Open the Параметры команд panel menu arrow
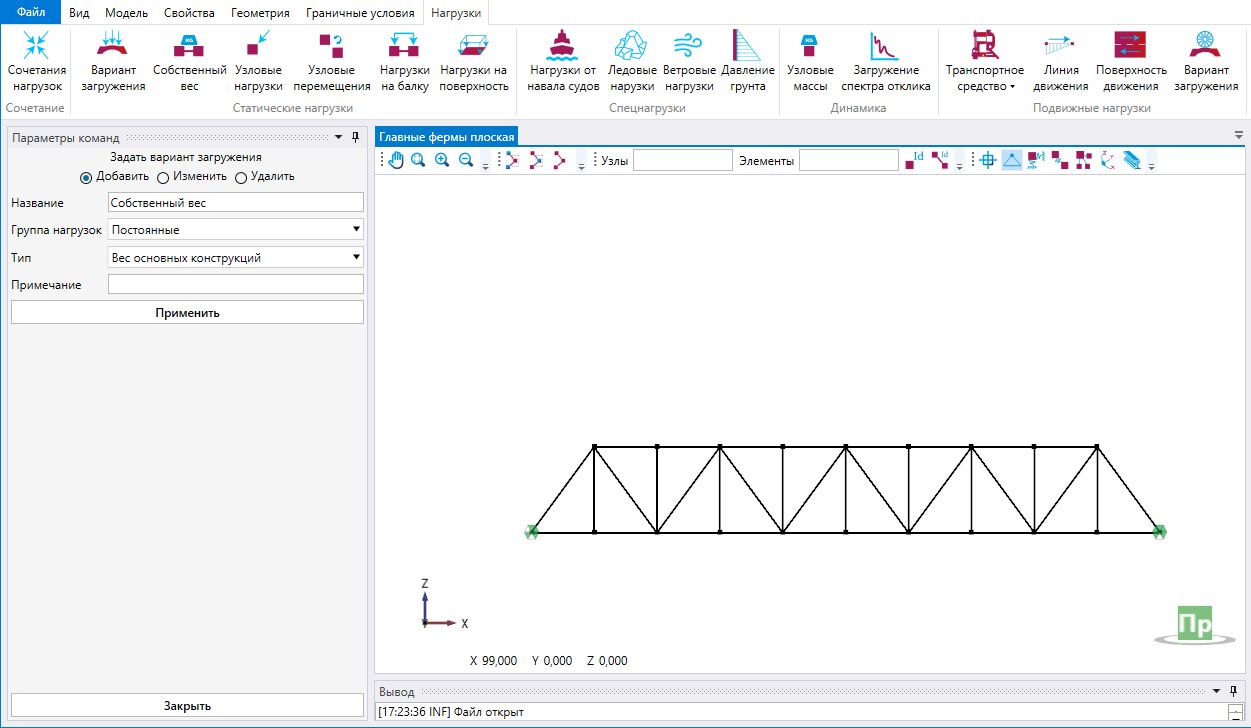1251x728 pixels. pyautogui.click(x=338, y=138)
